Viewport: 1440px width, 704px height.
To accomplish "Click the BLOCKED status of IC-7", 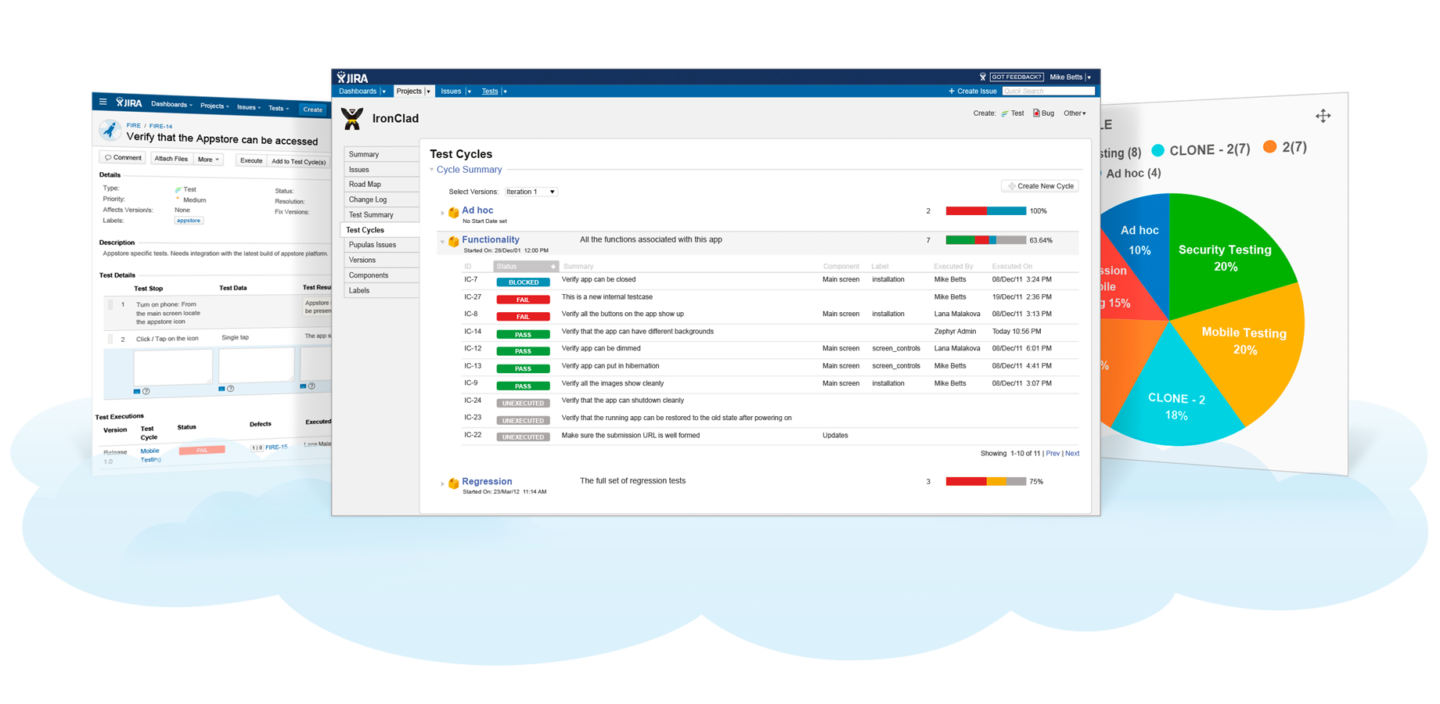I will point(523,283).
